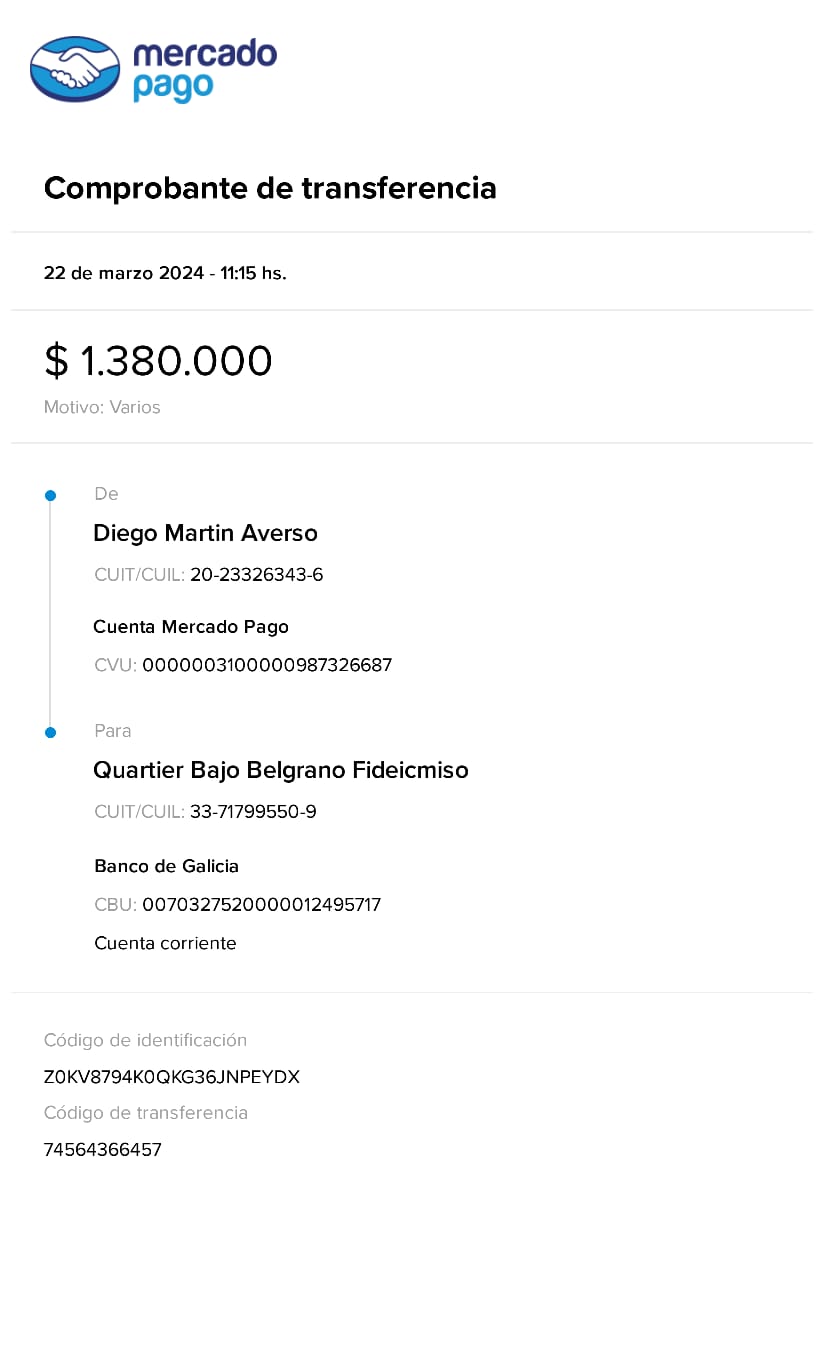The width and height of the screenshot is (823, 1370).
Task: Click the Mercado Pago handshake logo icon
Action: (75, 69)
